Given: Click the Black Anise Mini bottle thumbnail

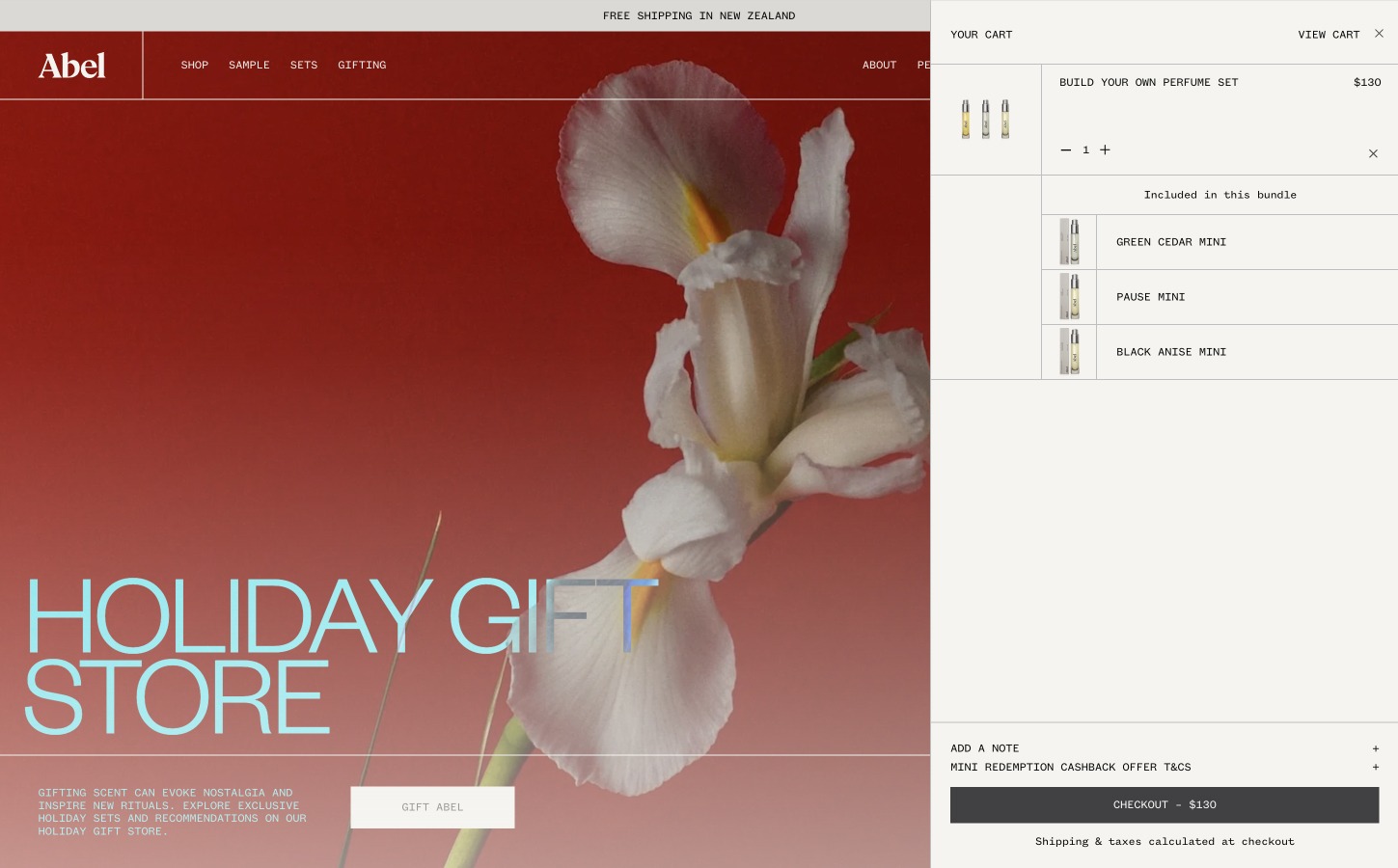Looking at the screenshot, I should [1069, 351].
